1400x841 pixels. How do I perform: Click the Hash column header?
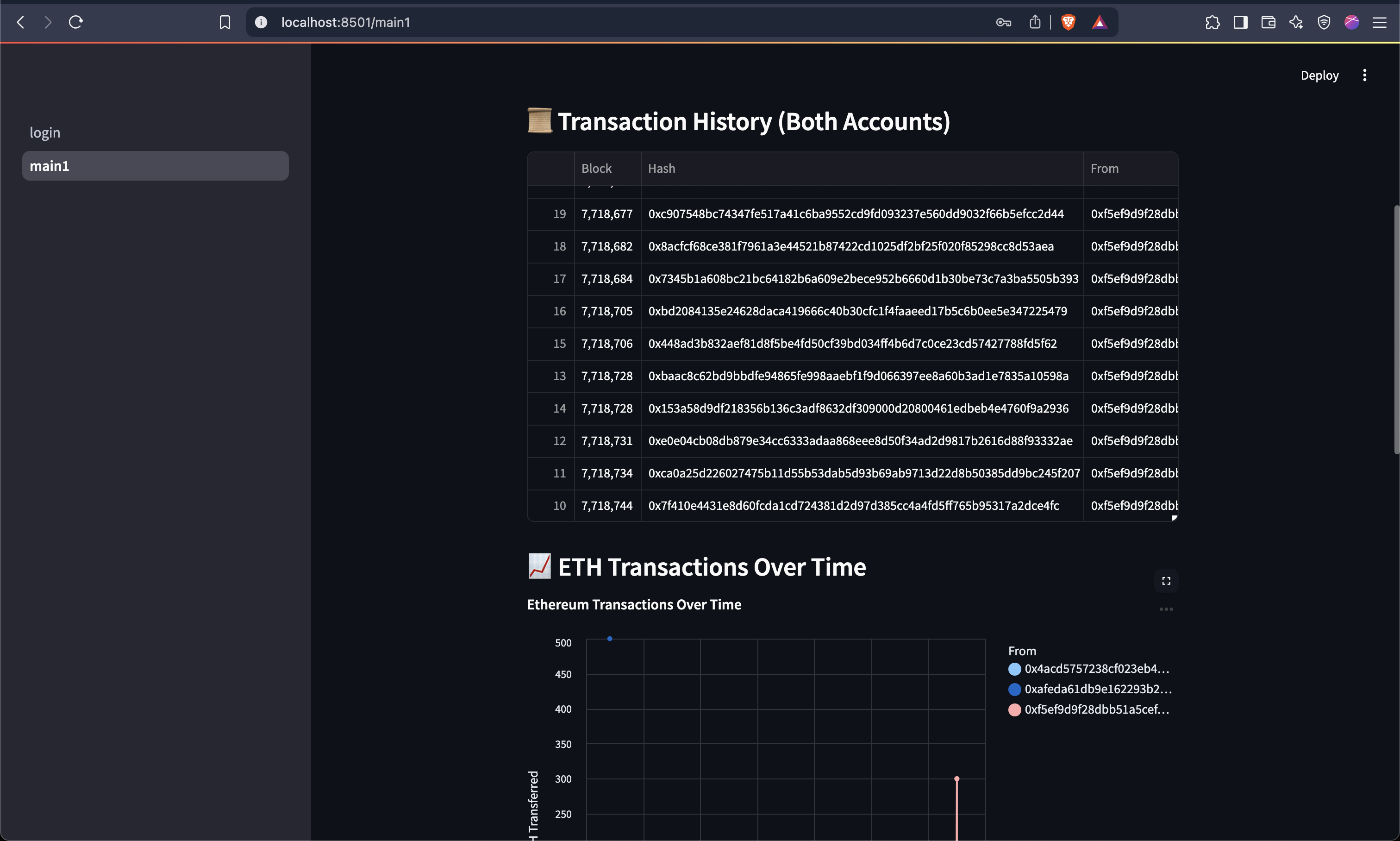[661, 168]
